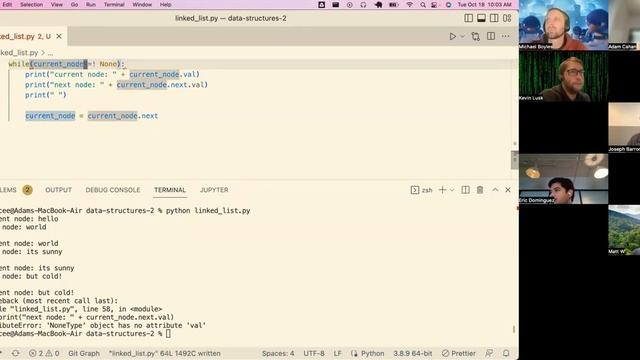Click the headphones menu bar icon
This screenshot has width=640, height=360.
pos(363,4)
